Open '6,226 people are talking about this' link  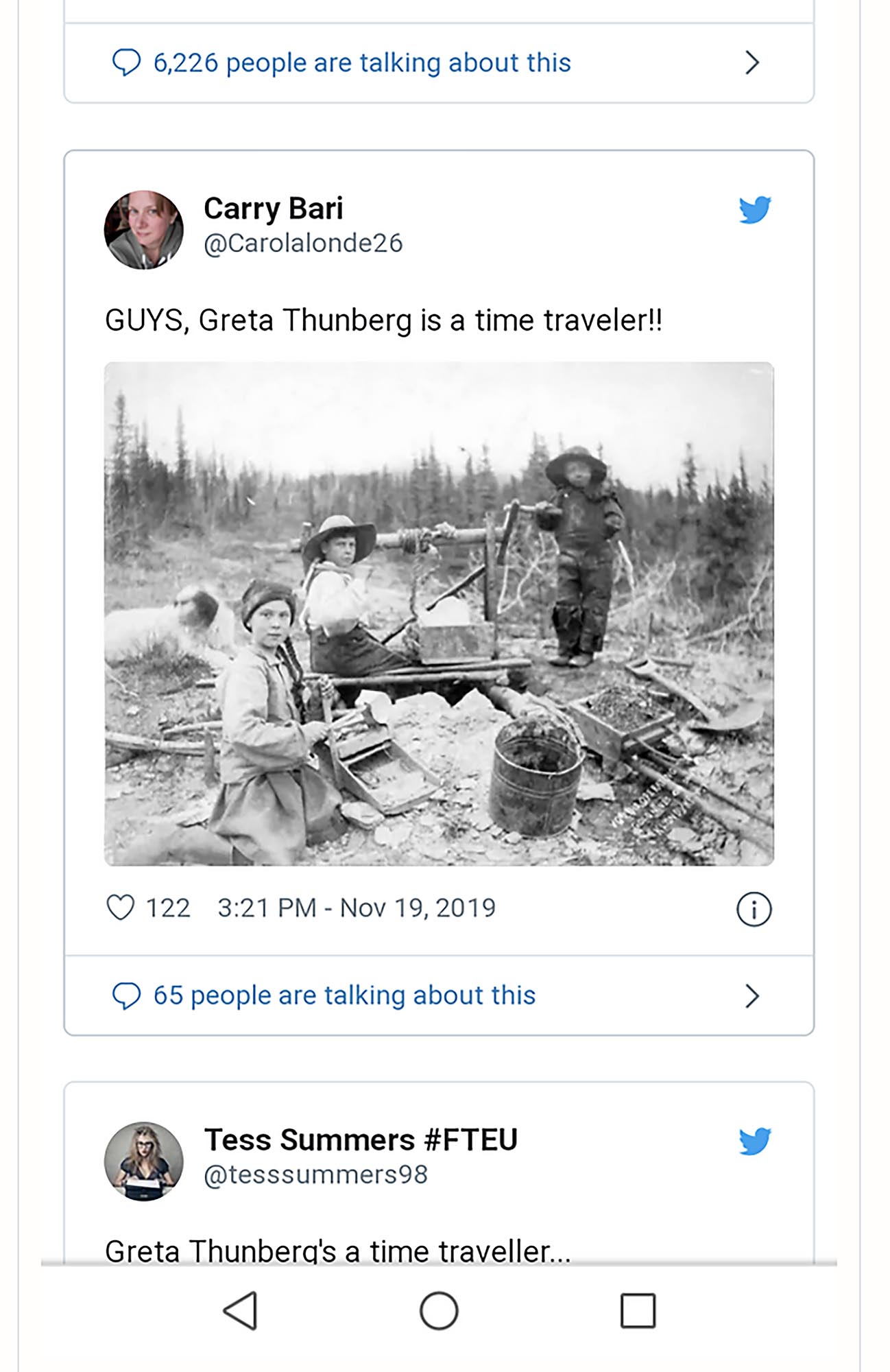(x=362, y=62)
